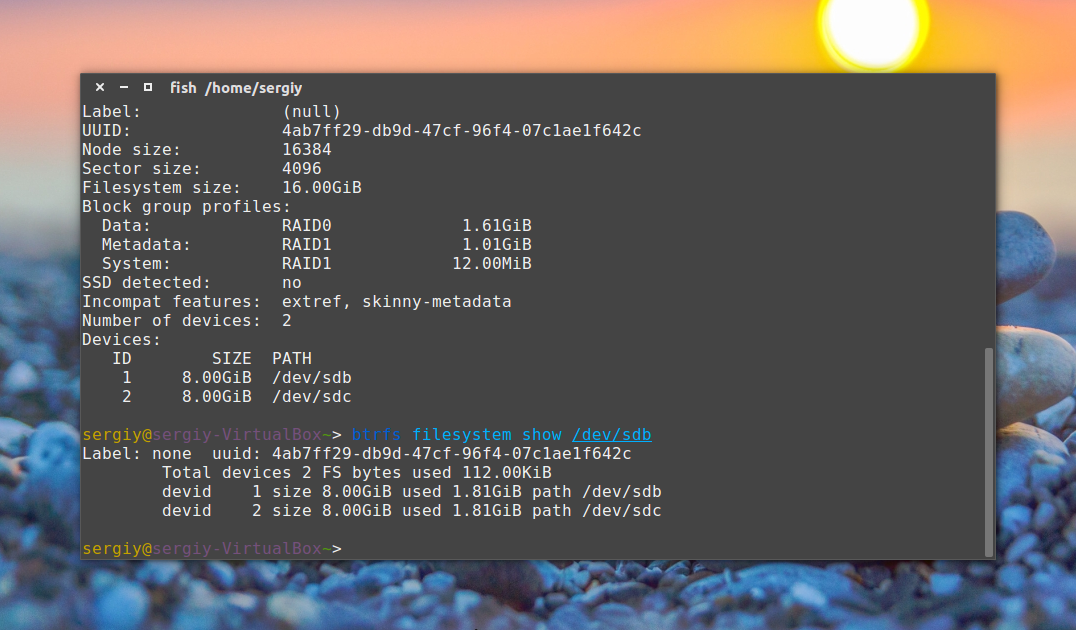Click the terminal vertical scrollbar thumb
Image resolution: width=1076 pixels, height=630 pixels.
[x=988, y=452]
